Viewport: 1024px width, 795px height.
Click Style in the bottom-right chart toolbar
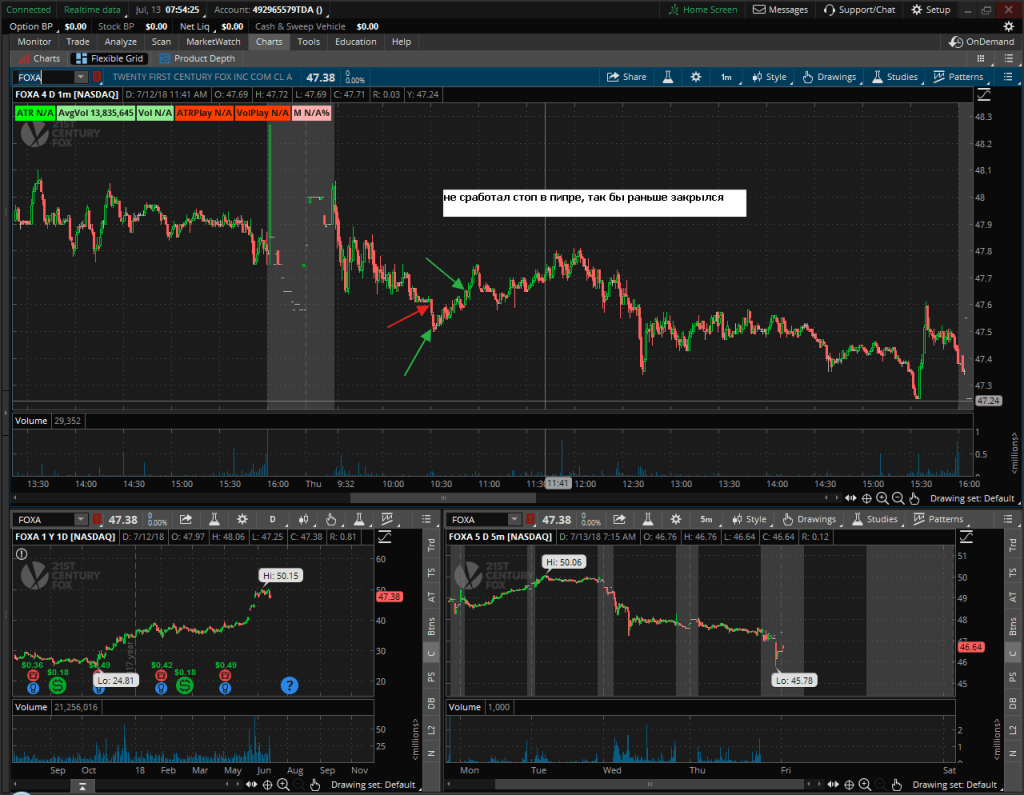click(748, 520)
